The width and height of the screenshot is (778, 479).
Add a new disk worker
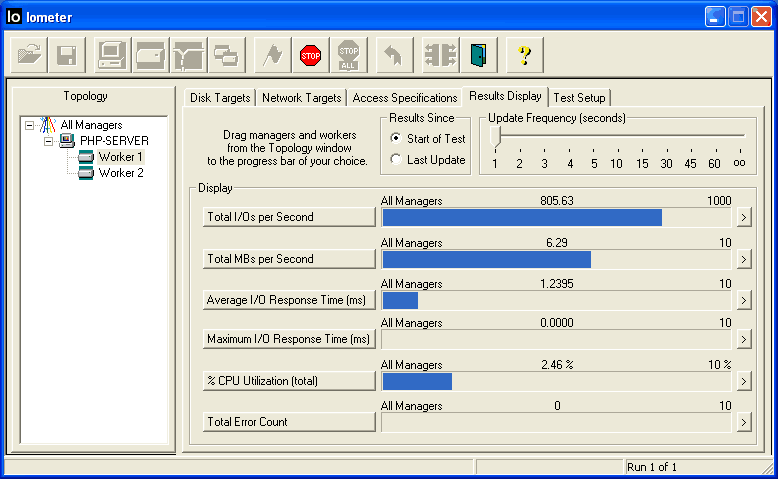[x=150, y=55]
